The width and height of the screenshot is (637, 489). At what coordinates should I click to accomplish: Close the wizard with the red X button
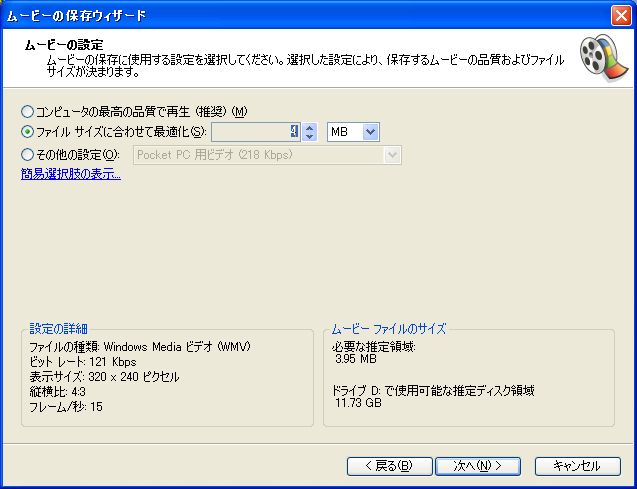click(620, 15)
